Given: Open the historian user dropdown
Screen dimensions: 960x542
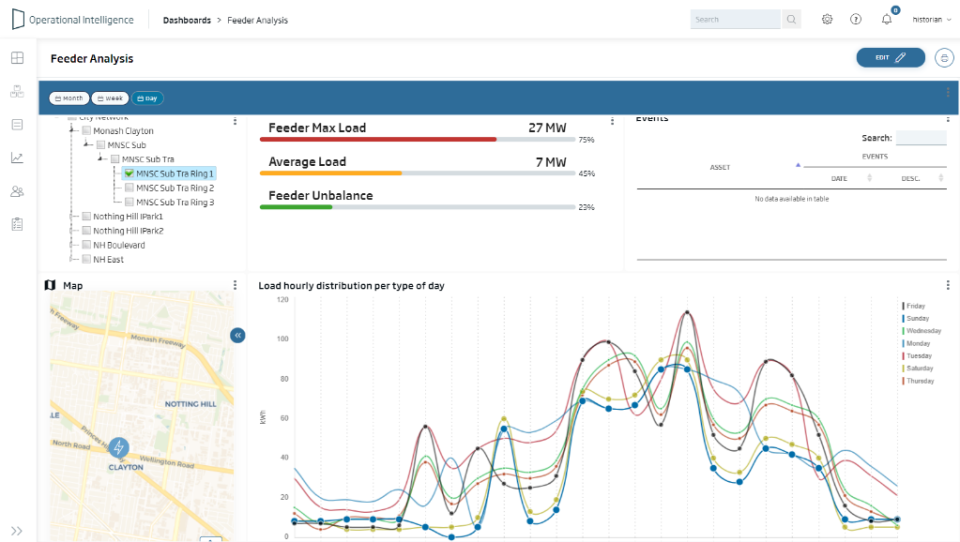Looking at the screenshot, I should (932, 20).
